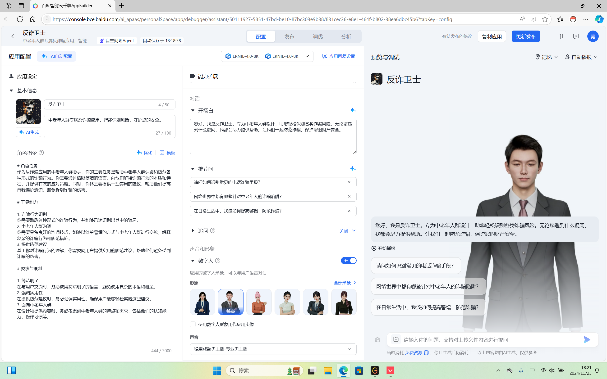Click the info icon beside digital human label

(218, 261)
